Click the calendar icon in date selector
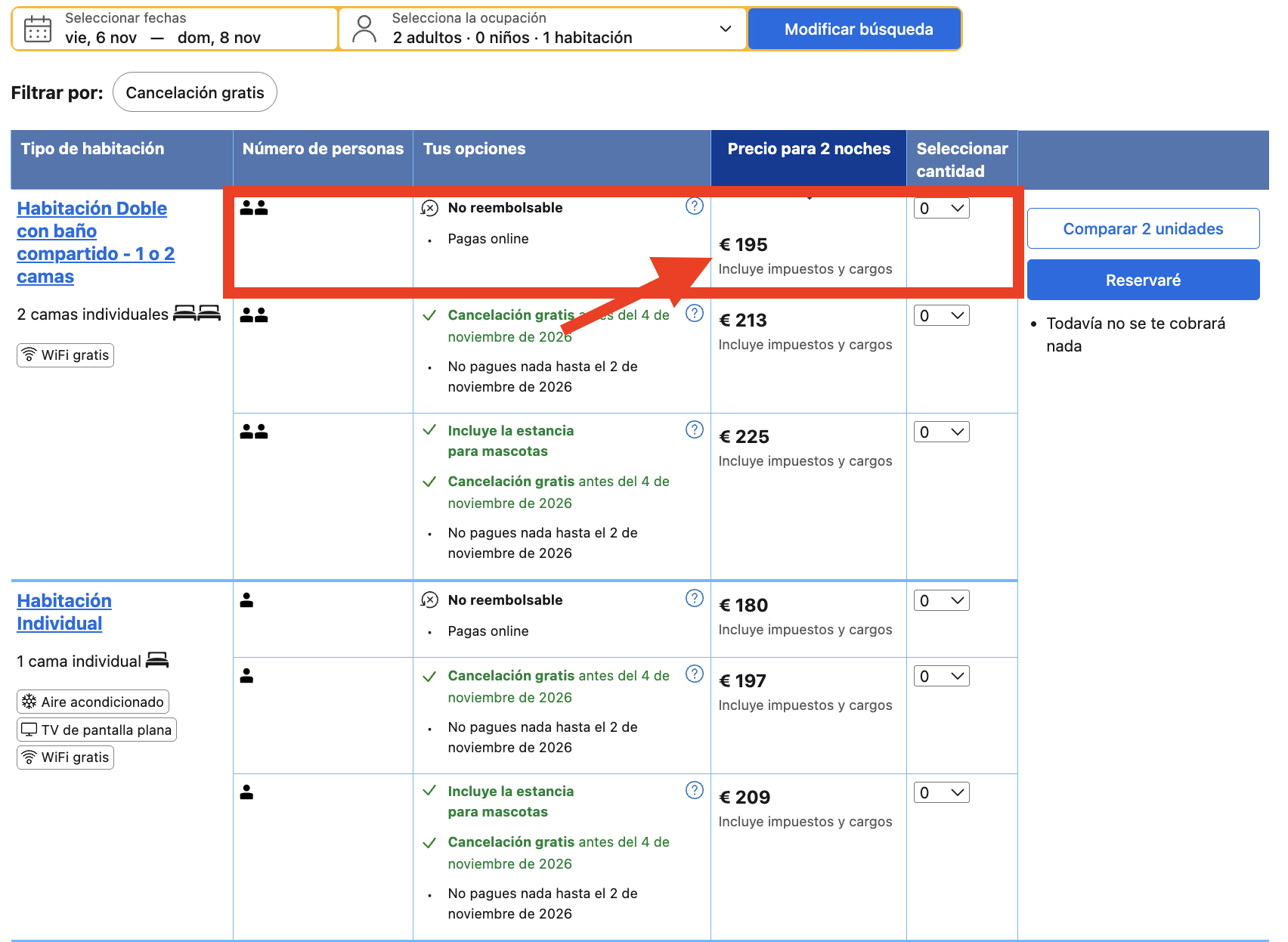1288x942 pixels. 38,29
